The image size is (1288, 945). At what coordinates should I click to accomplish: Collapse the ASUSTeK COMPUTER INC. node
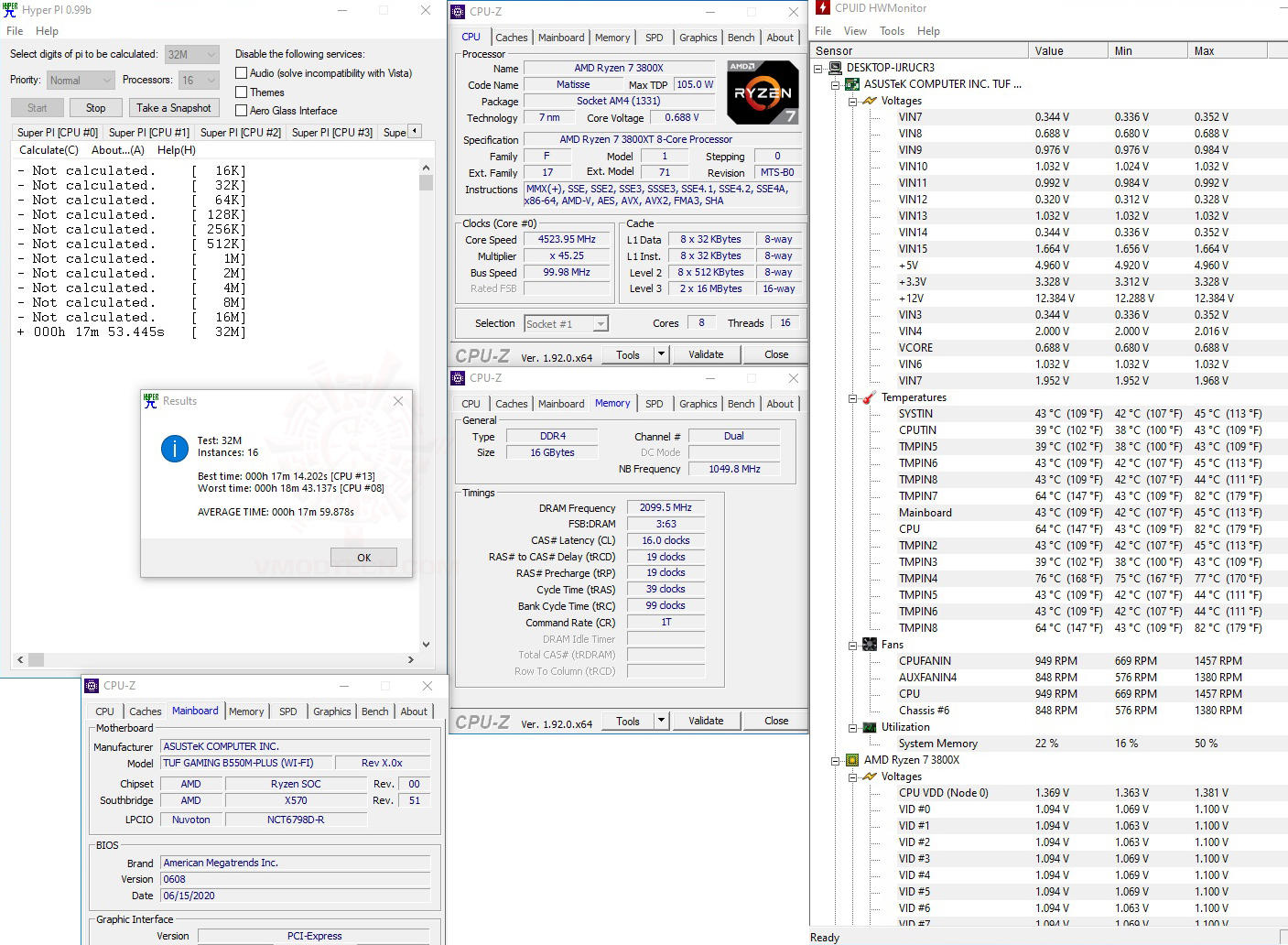[x=836, y=84]
